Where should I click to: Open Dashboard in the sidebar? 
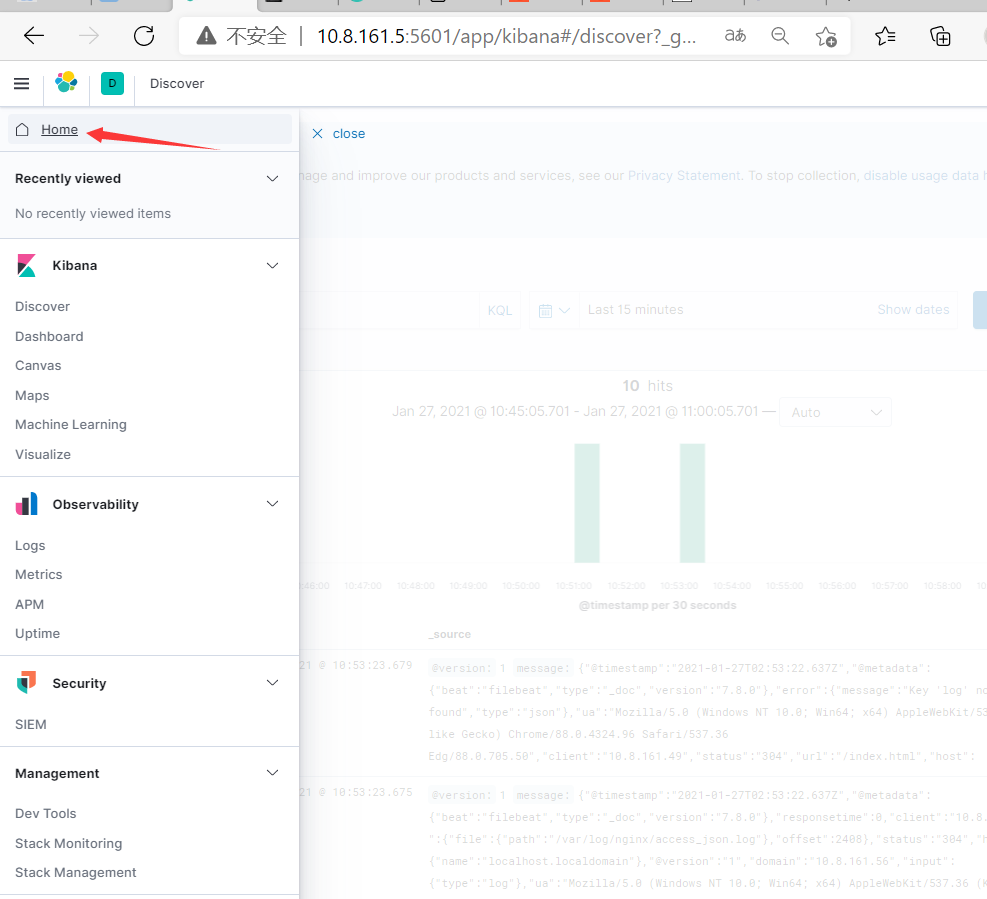[49, 337]
